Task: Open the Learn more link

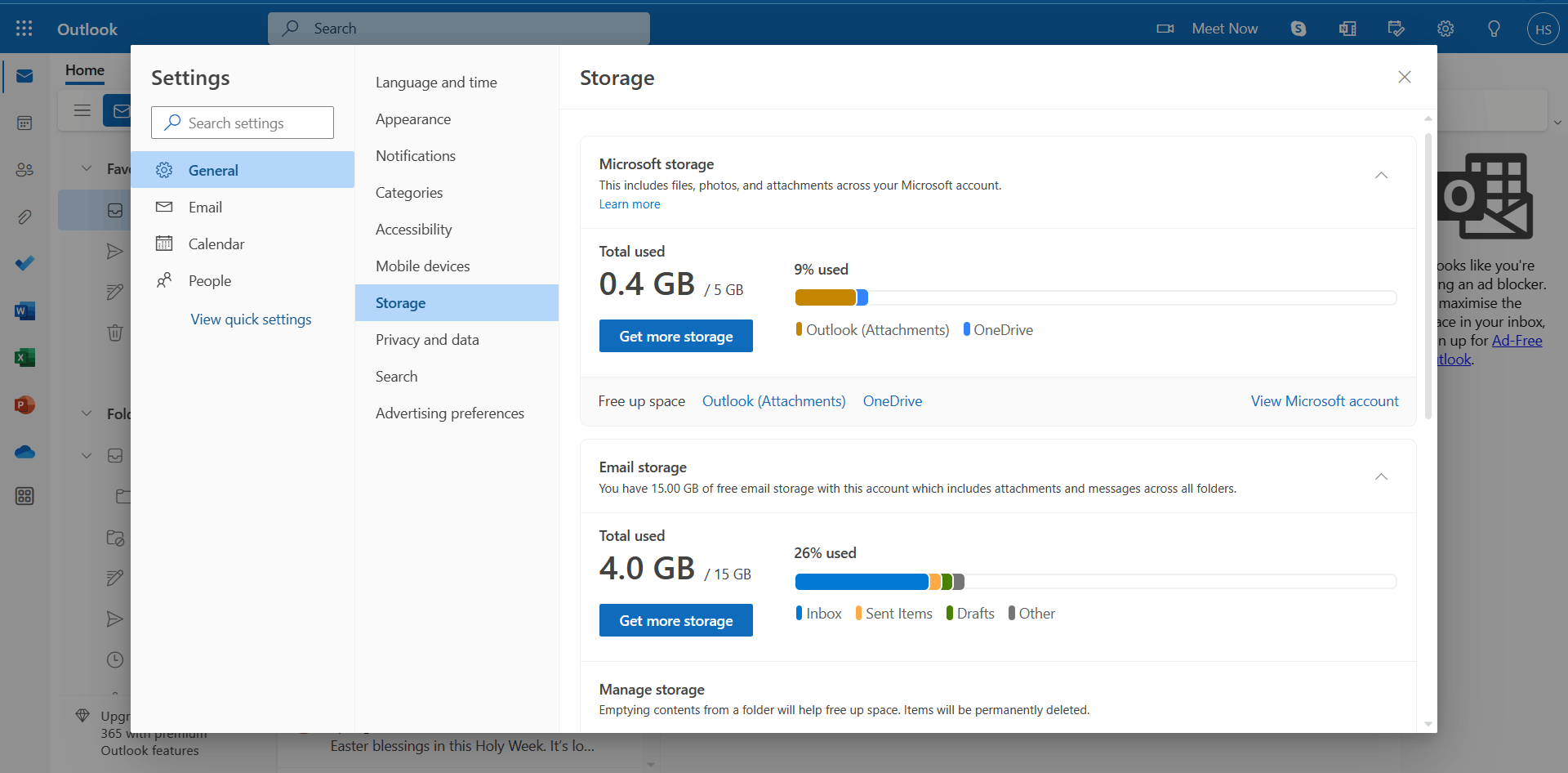Action: tap(630, 204)
